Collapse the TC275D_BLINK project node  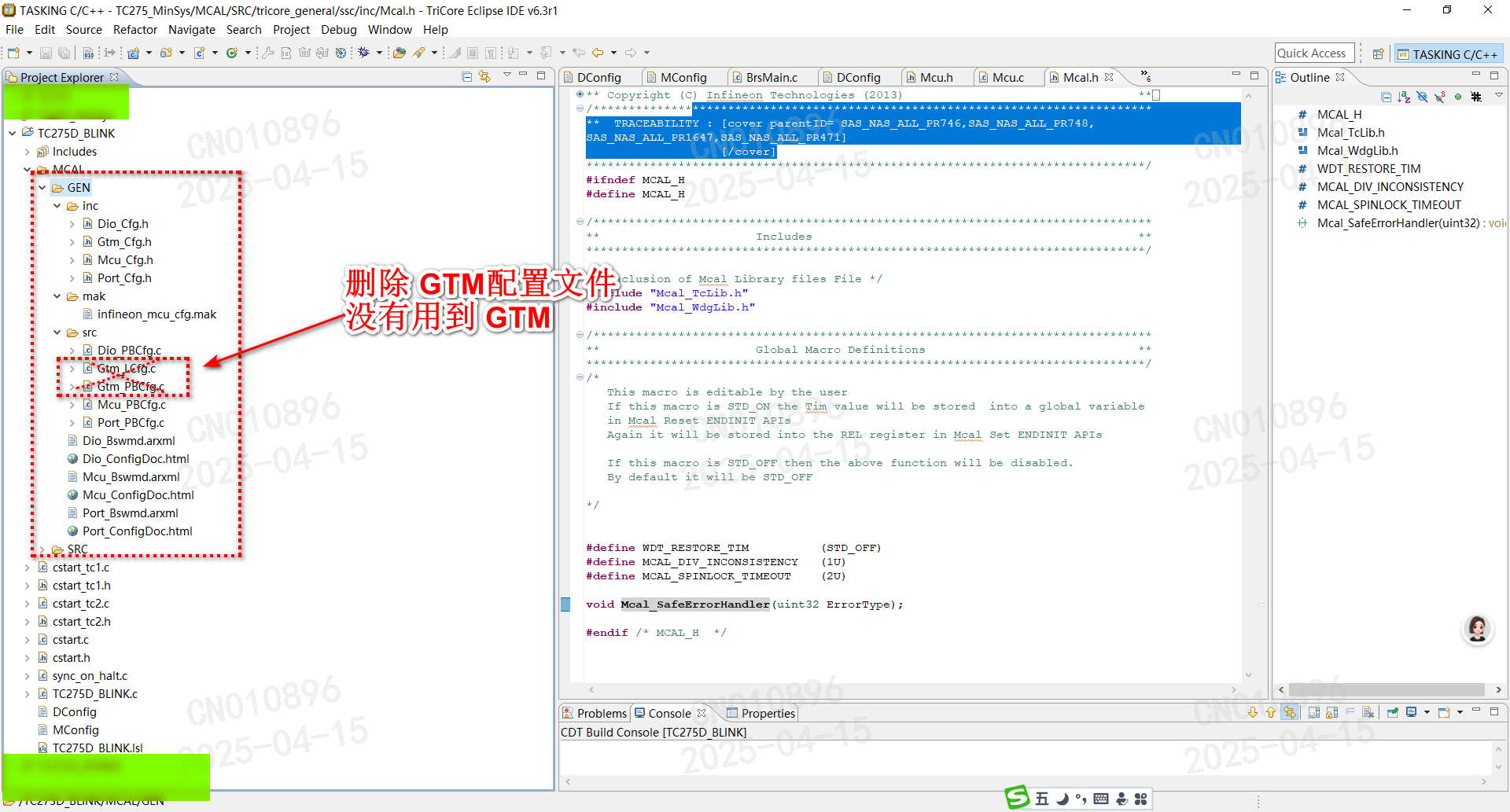[x=13, y=133]
